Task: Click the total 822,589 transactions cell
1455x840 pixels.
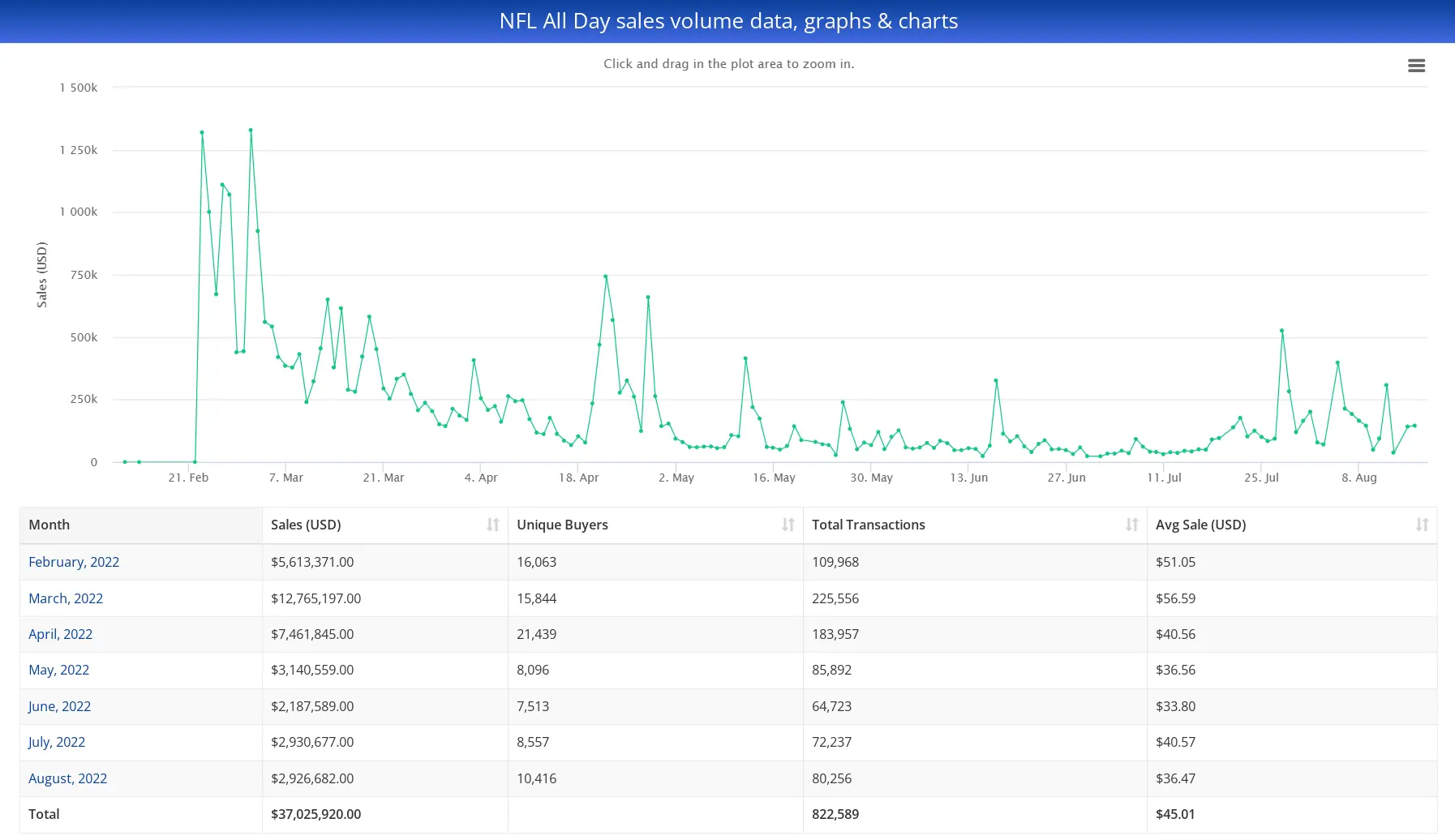Action: [975, 814]
